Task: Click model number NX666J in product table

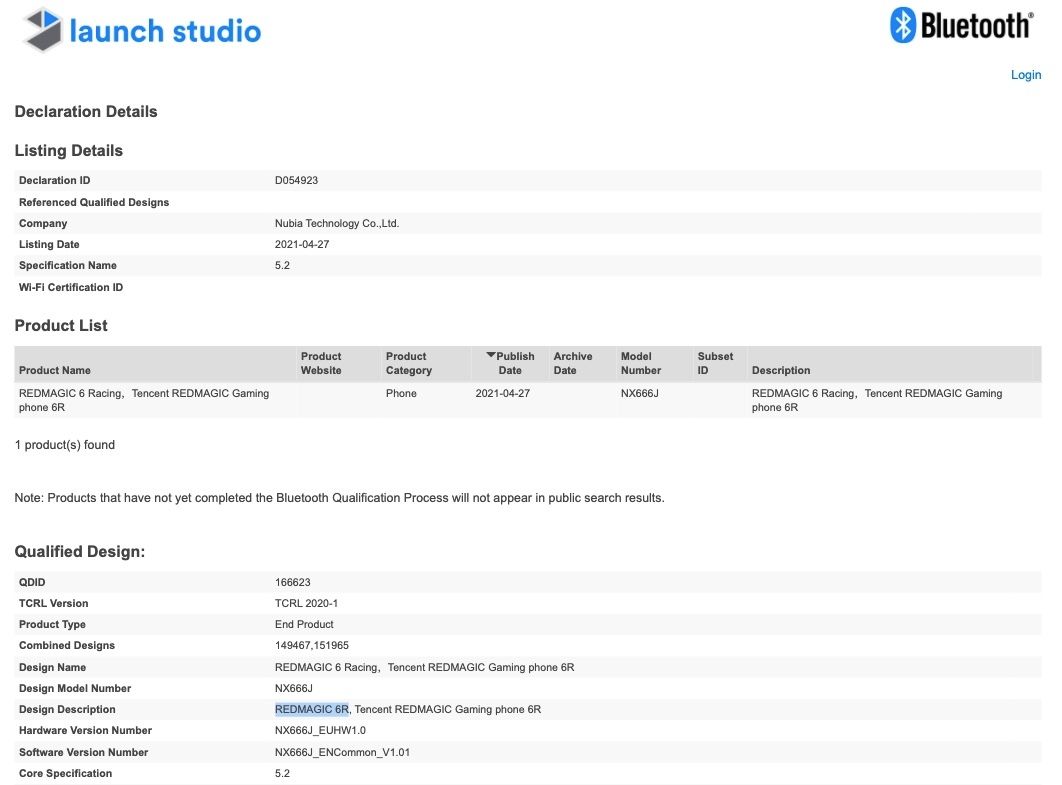Action: click(639, 394)
